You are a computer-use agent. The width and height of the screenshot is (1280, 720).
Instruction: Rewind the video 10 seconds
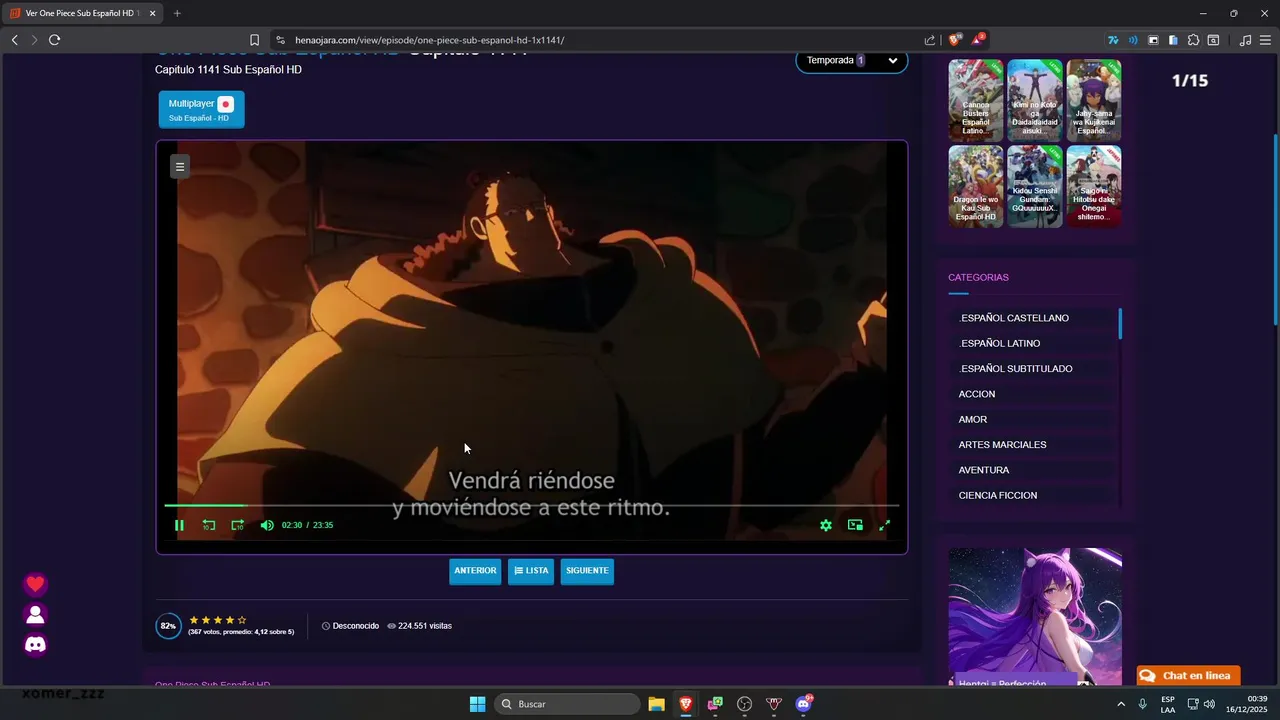(208, 525)
